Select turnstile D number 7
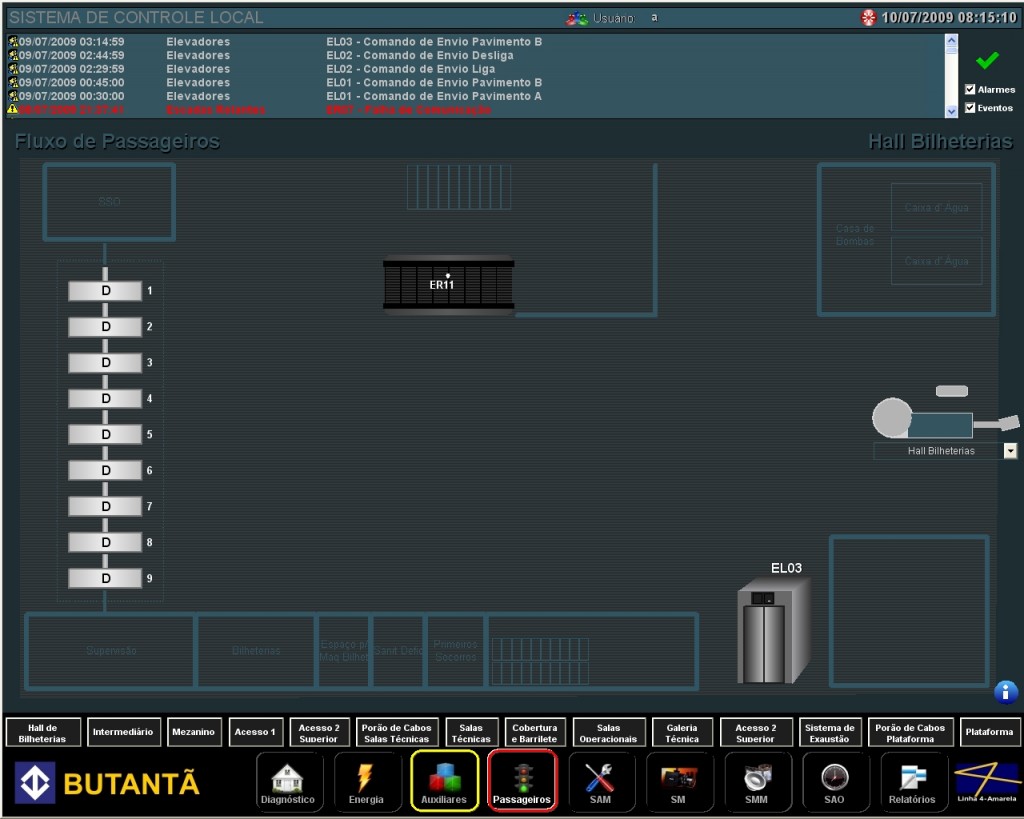 pos(105,506)
